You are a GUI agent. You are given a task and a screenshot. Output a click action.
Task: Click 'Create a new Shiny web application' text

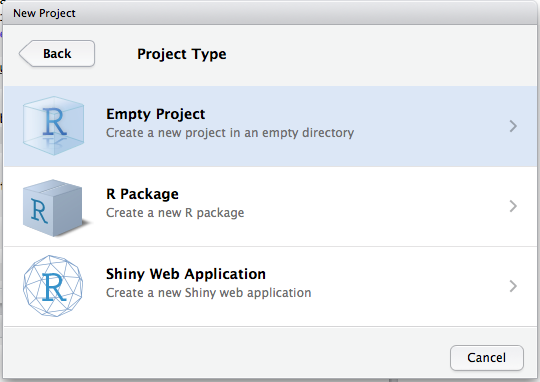tap(209, 293)
